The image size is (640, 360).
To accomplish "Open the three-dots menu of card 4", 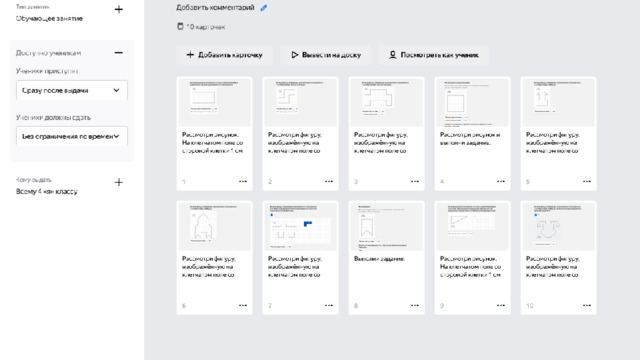I will point(501,181).
